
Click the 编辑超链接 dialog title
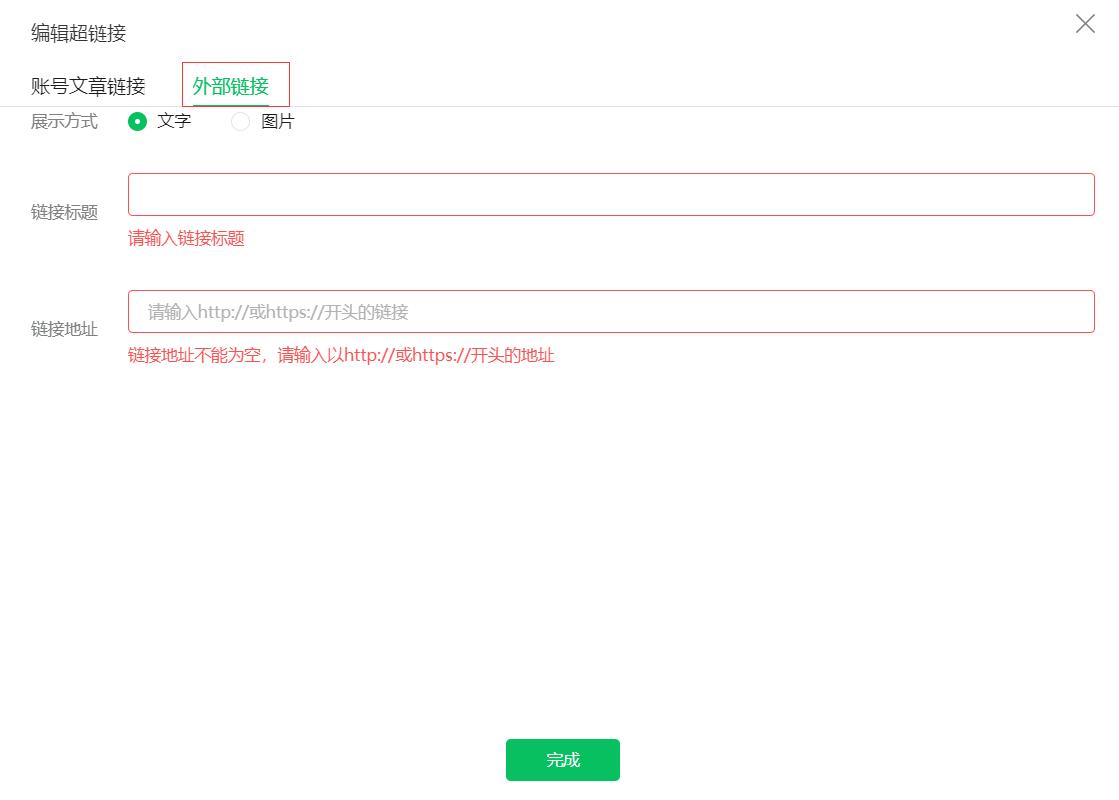[x=79, y=33]
